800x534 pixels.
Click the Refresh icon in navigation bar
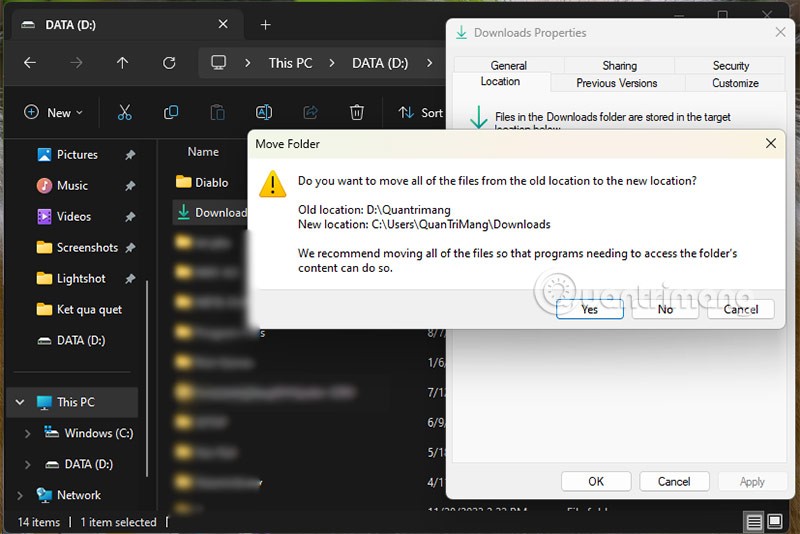(169, 63)
